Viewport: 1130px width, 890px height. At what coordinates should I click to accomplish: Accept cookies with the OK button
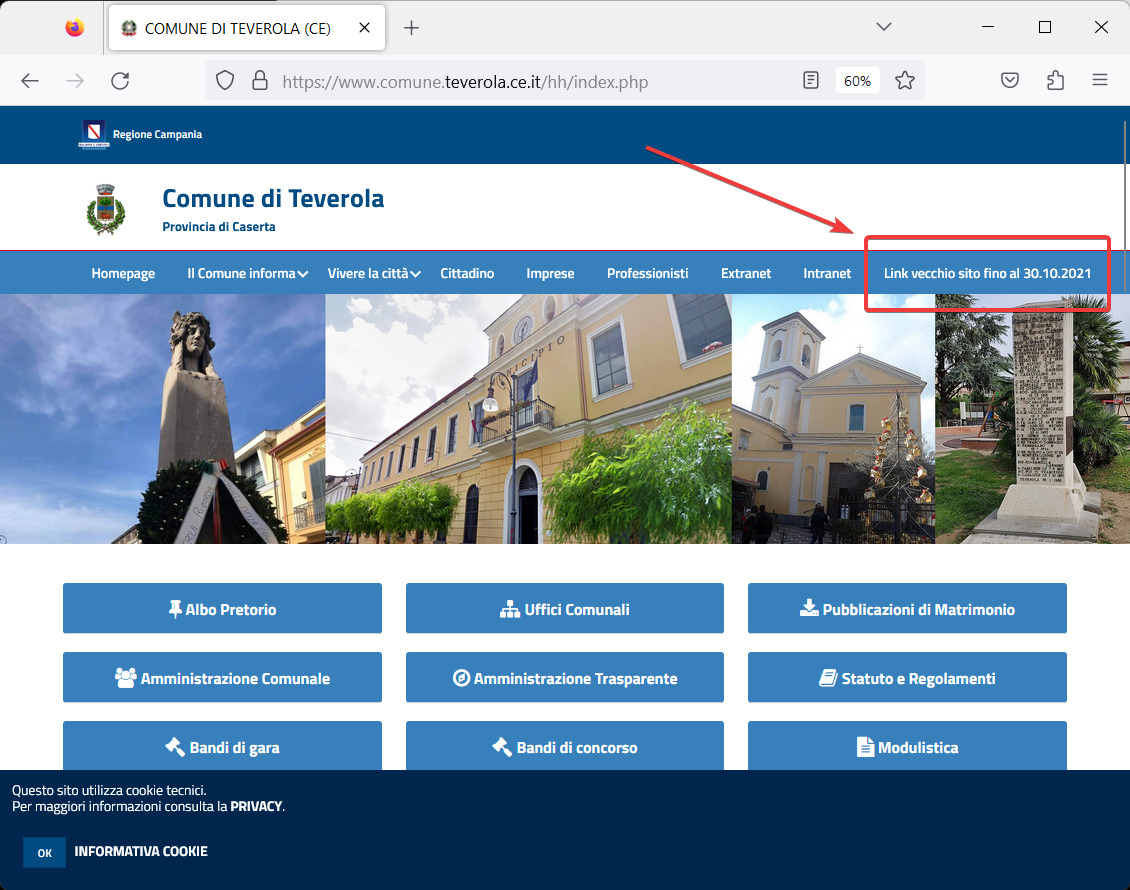click(44, 853)
